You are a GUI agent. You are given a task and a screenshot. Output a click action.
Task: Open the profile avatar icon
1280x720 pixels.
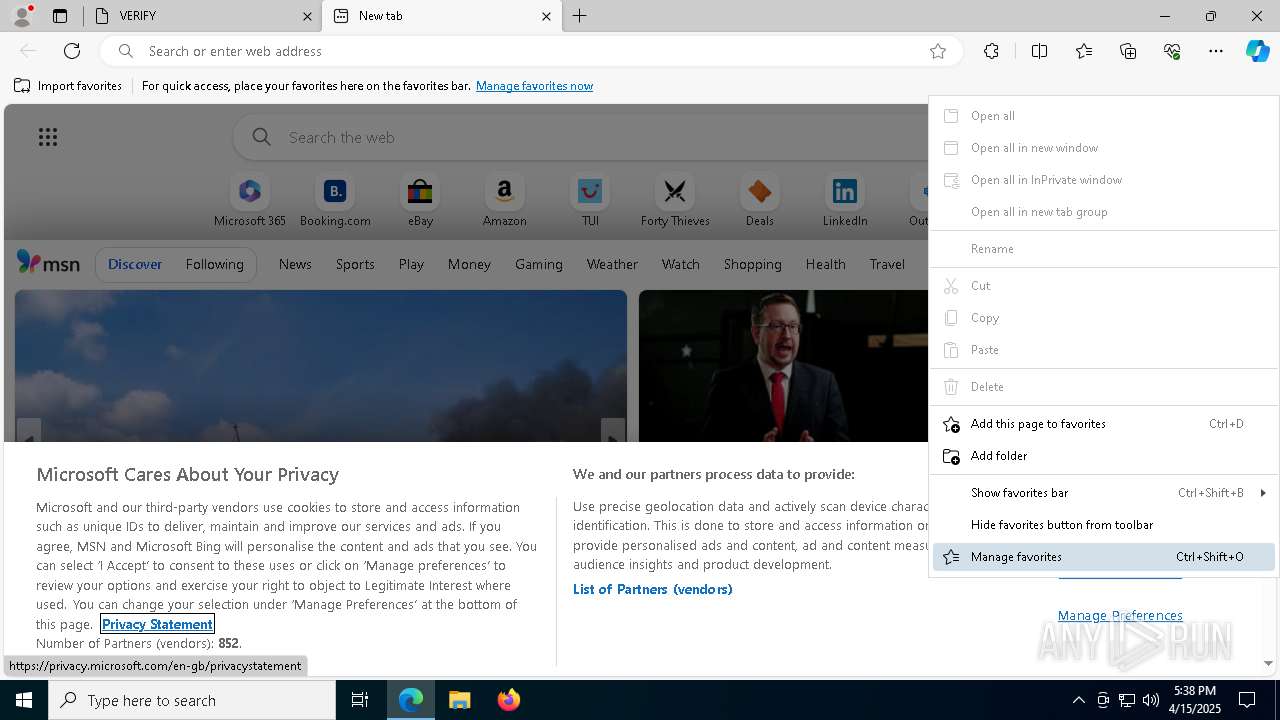coord(21,16)
